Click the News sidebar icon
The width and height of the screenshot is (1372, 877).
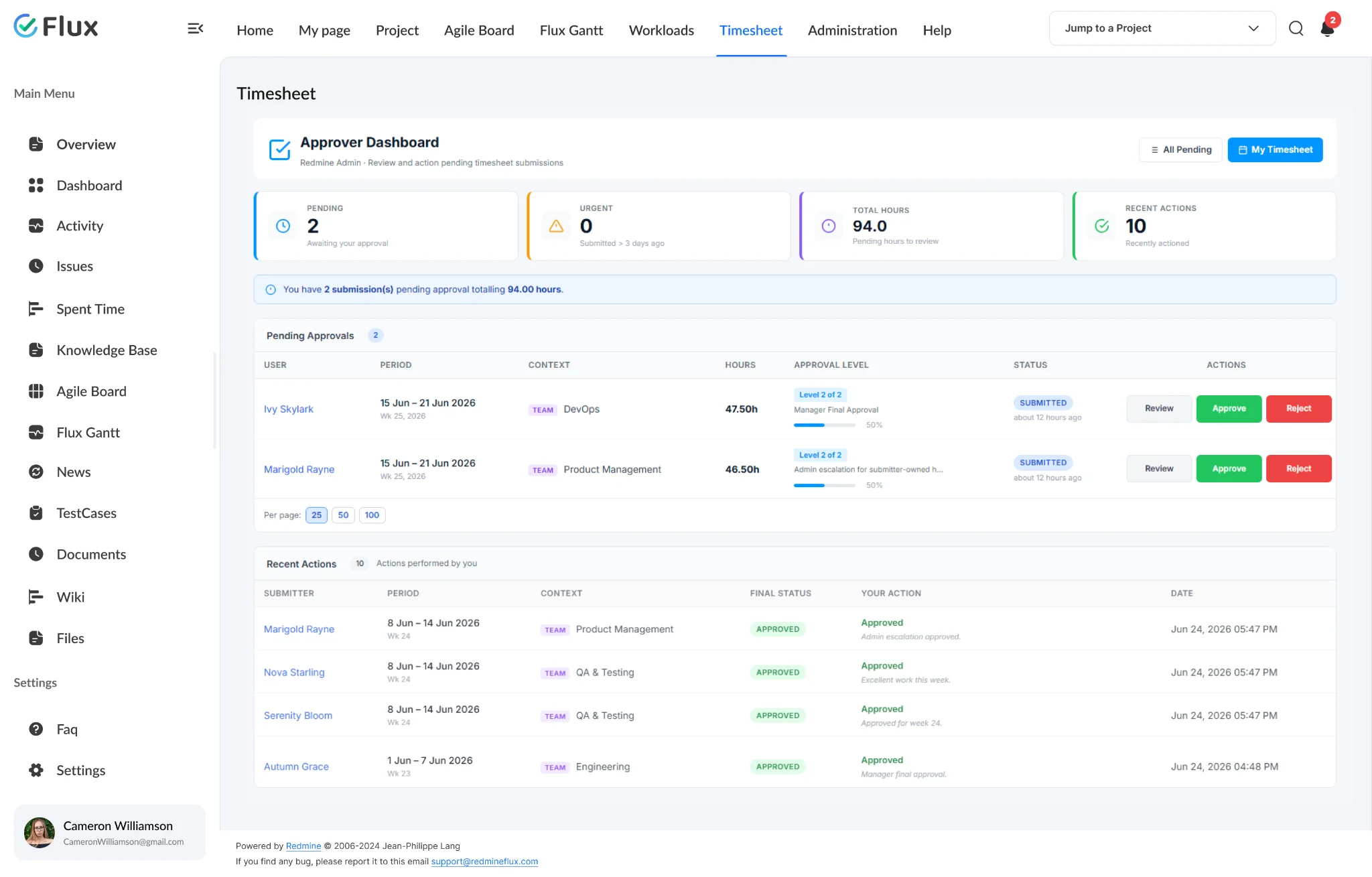point(36,472)
